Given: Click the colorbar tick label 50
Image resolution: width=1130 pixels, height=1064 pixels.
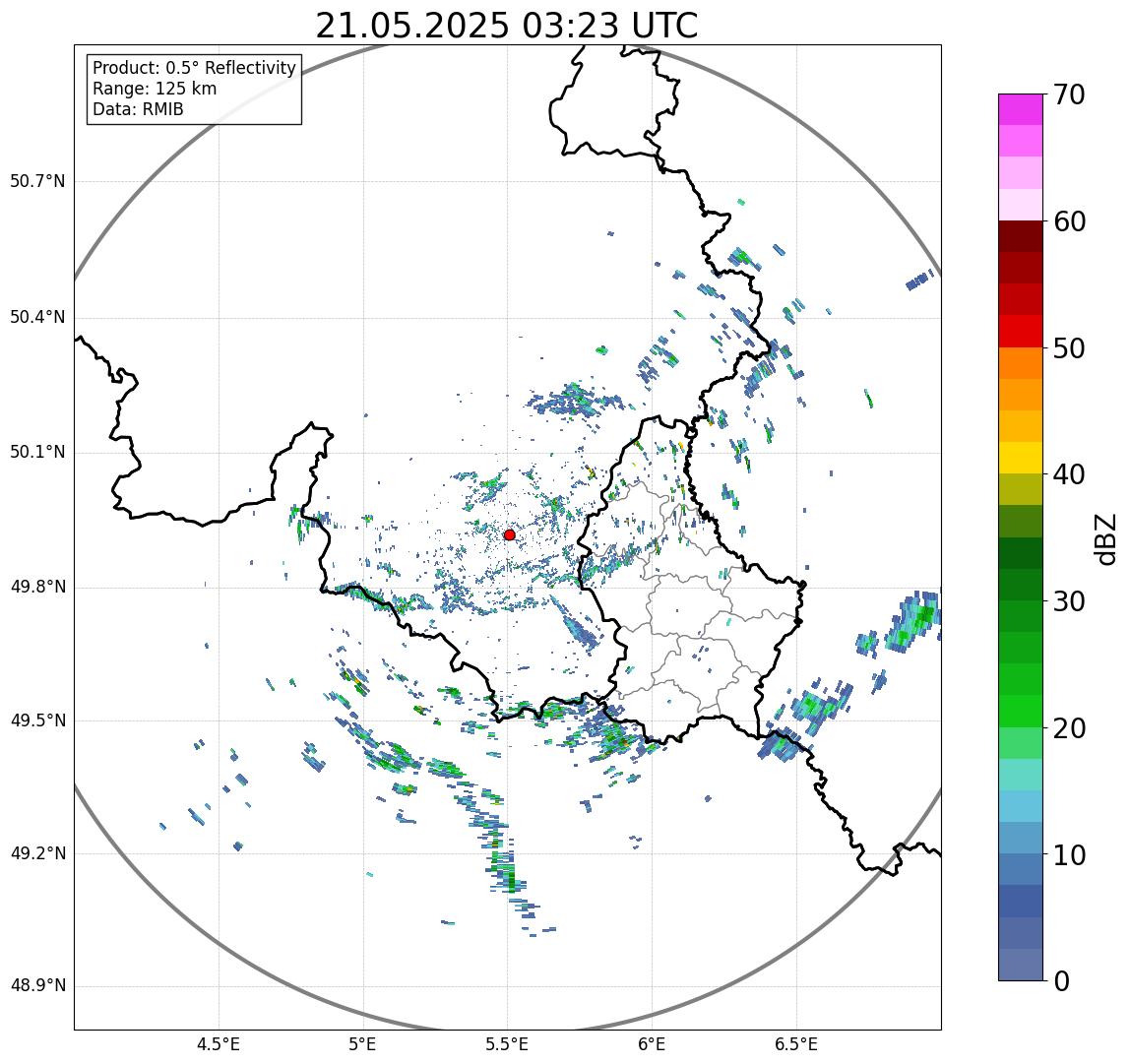Looking at the screenshot, I should tap(1069, 348).
